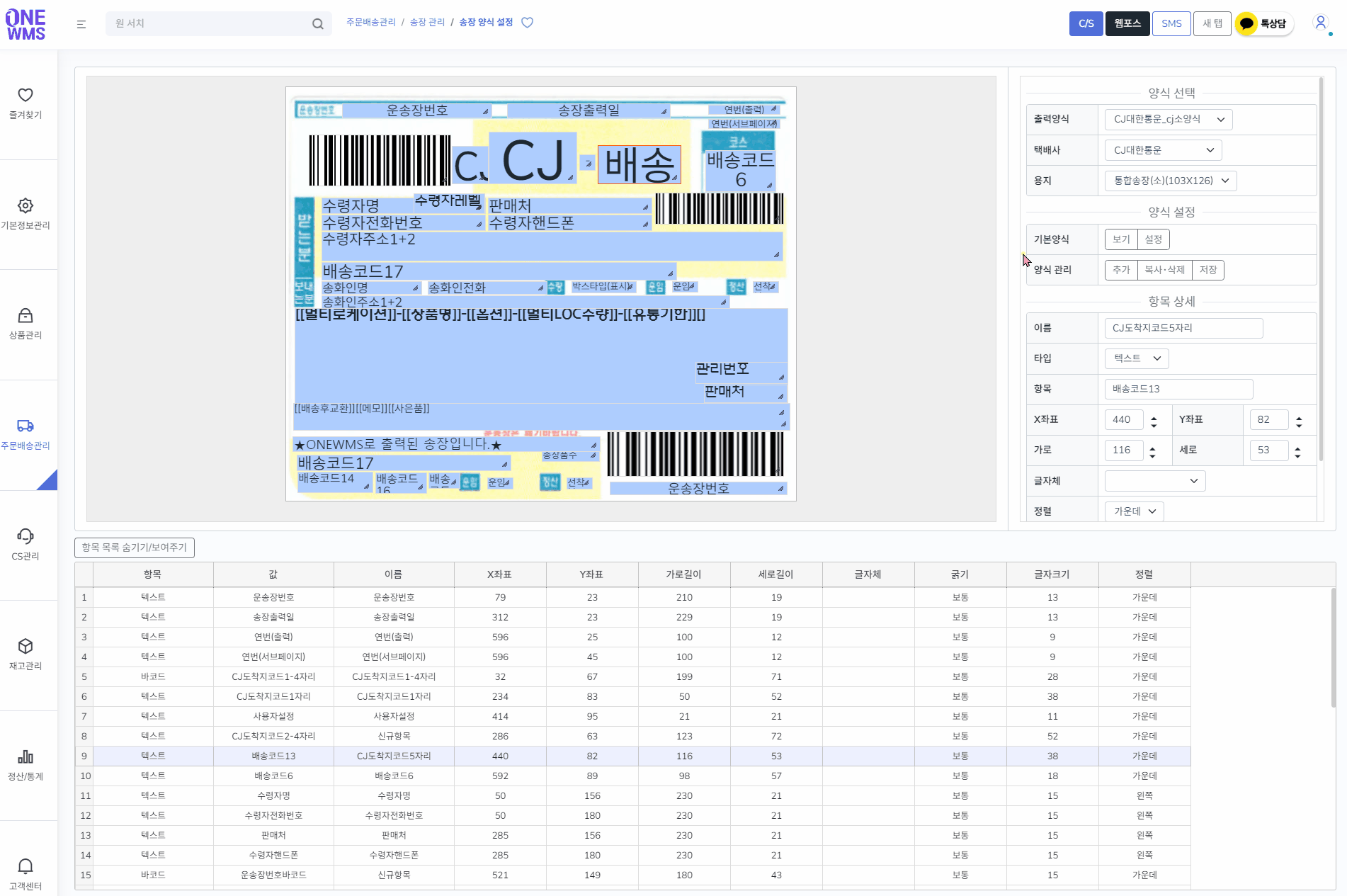1347x896 pixels.
Task: Open CS관리 headset menu in sidebar
Action: (25, 545)
